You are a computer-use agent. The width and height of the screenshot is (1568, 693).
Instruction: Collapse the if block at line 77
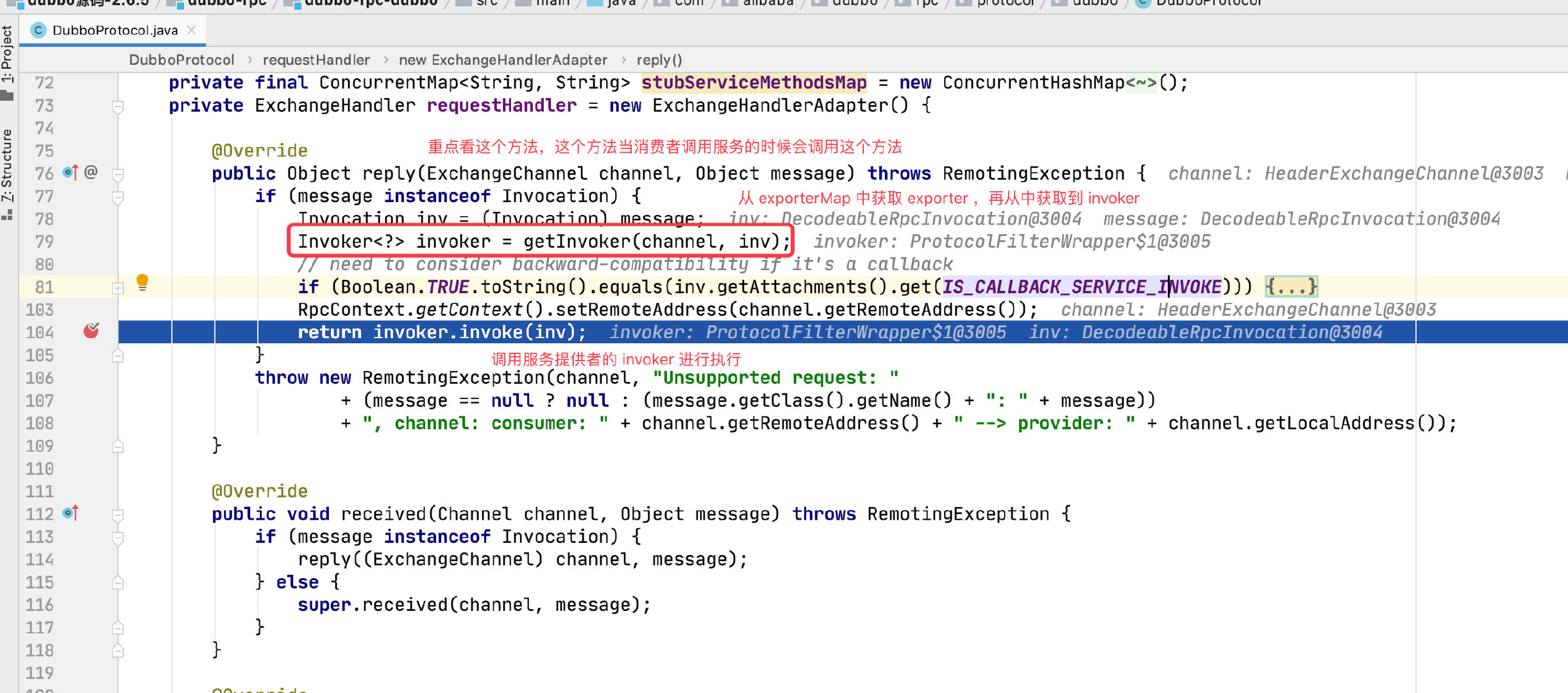(118, 197)
